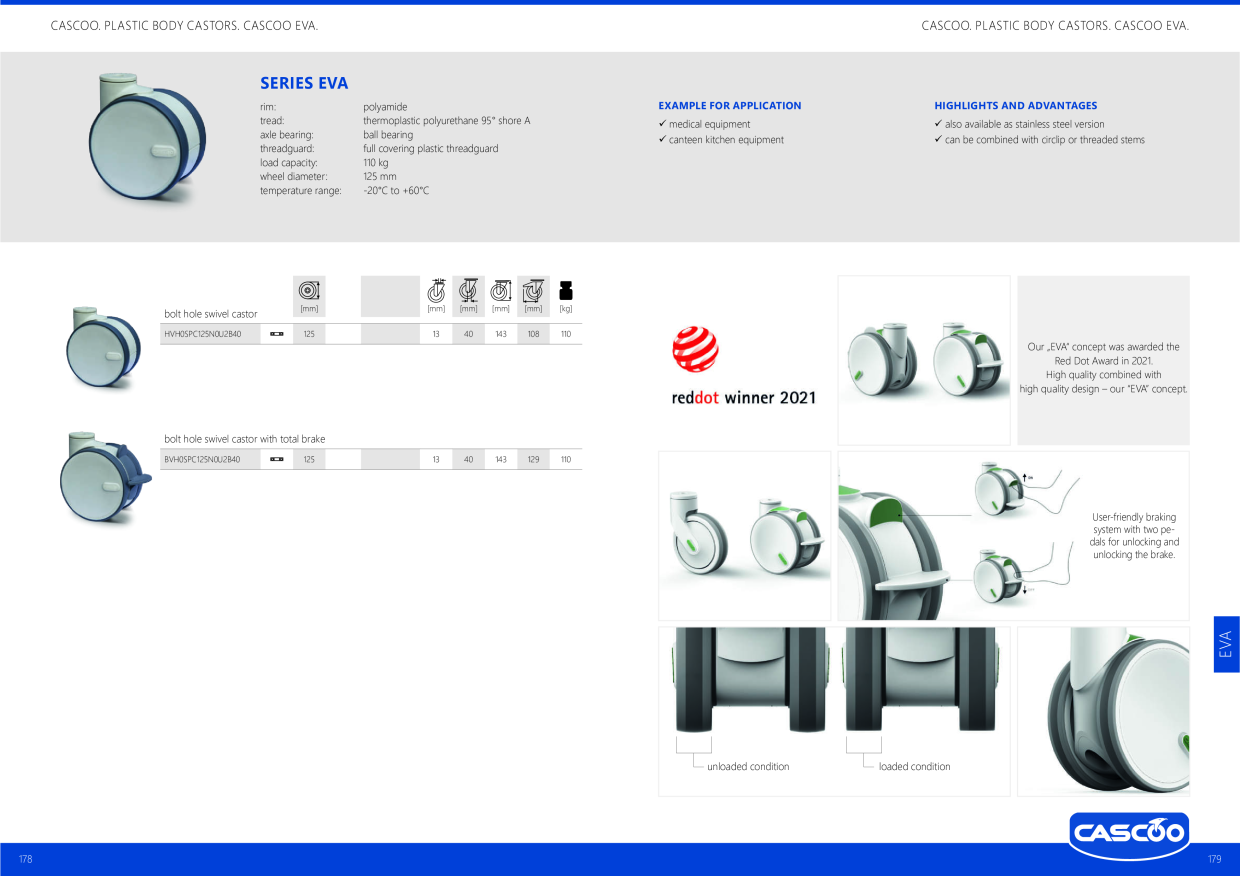Click the '125 mm' wheel diameter value
This screenshot has width=1240, height=876.
click(x=380, y=177)
